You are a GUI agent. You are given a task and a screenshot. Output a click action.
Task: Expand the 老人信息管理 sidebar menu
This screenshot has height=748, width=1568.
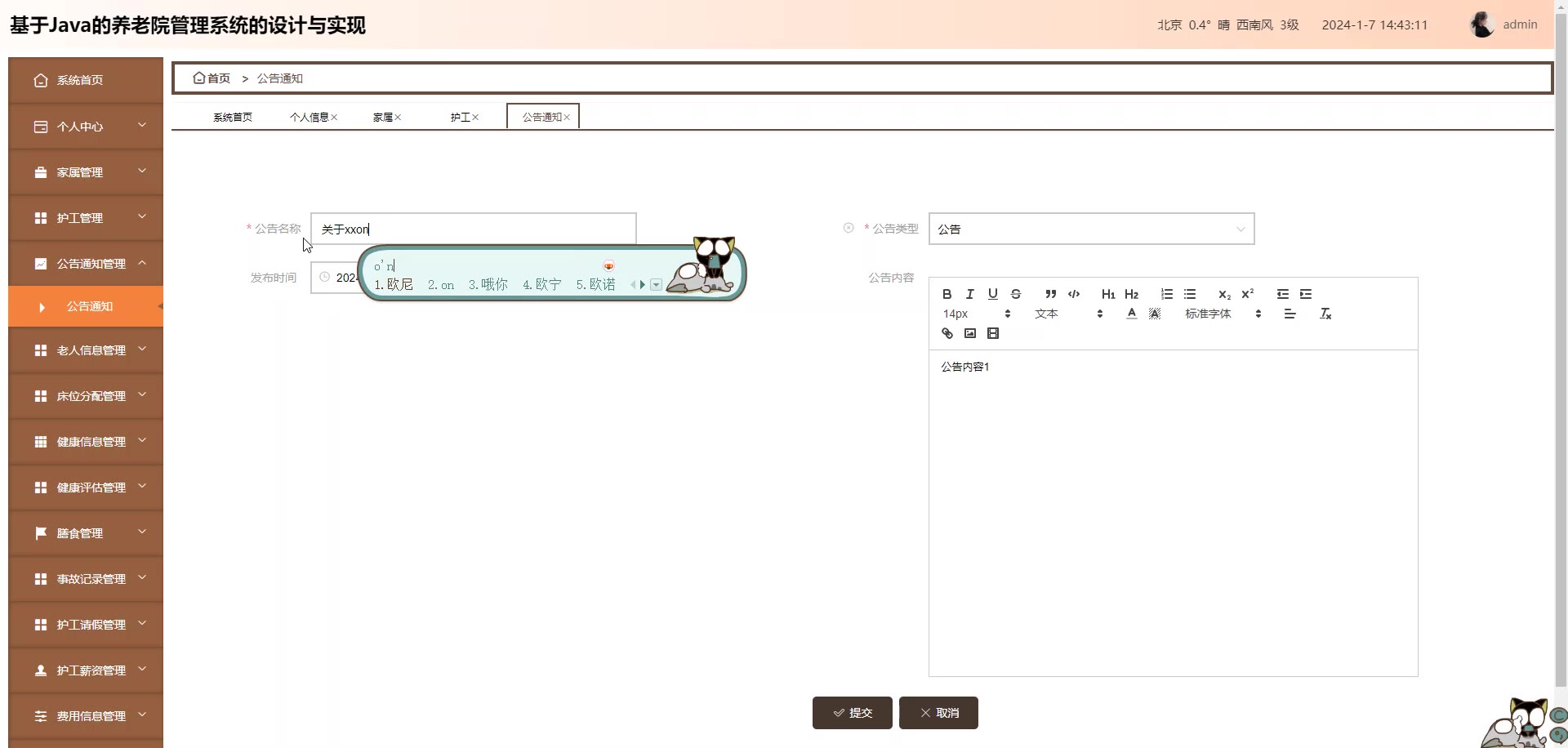[86, 350]
